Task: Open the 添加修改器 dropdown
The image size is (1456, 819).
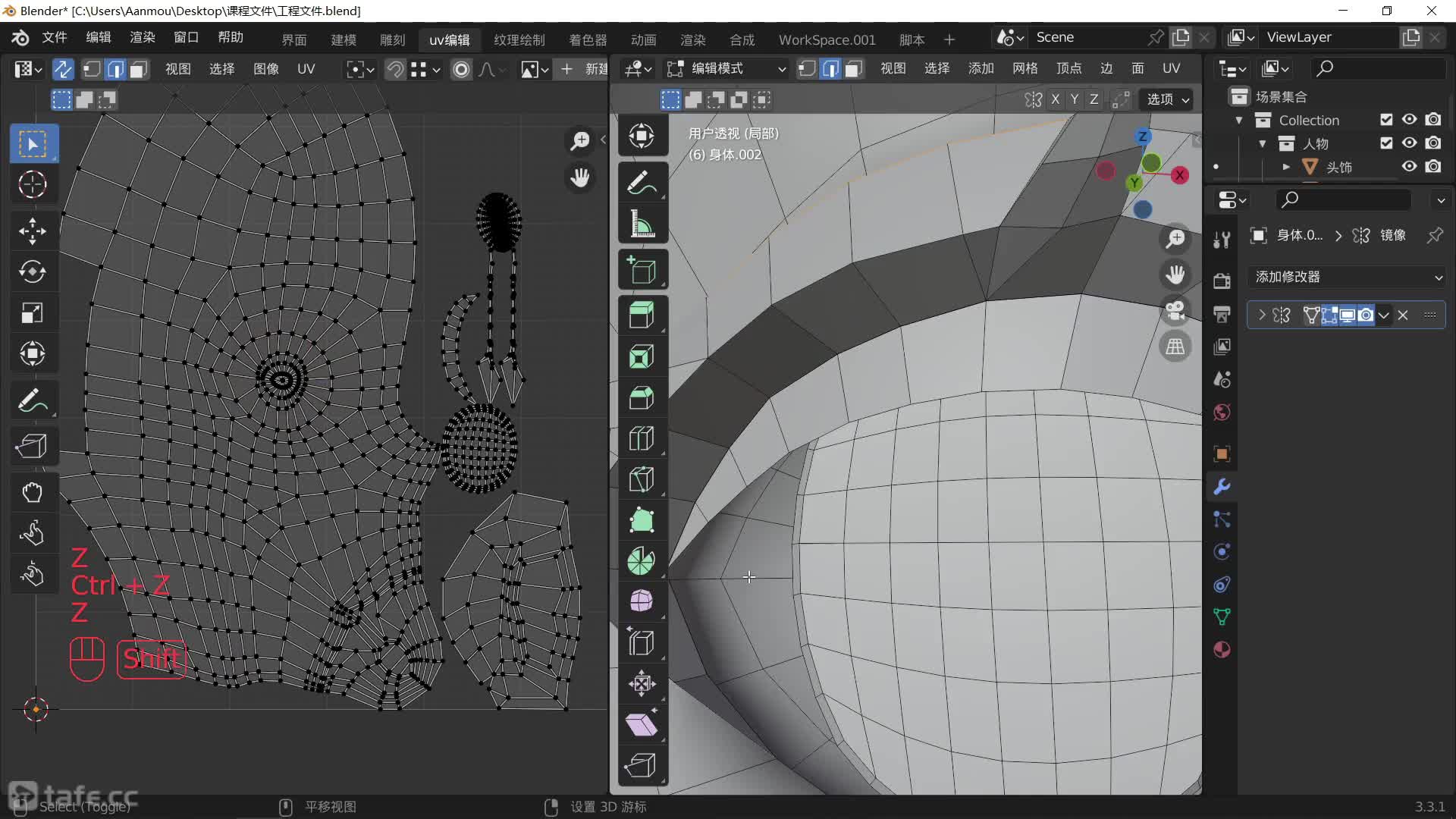Action: (x=1347, y=277)
